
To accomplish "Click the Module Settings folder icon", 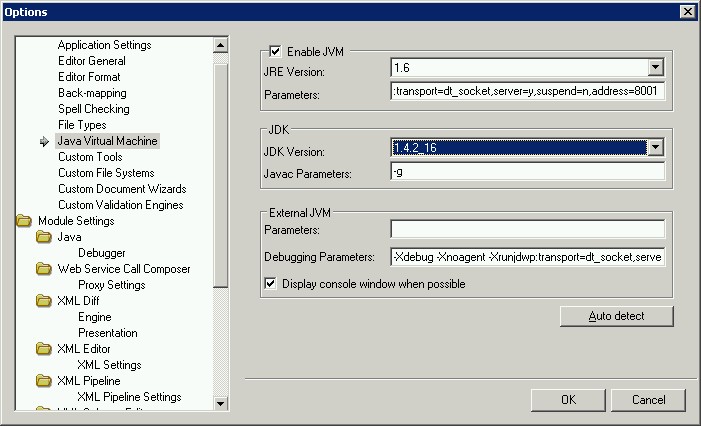I will pos(24,221).
